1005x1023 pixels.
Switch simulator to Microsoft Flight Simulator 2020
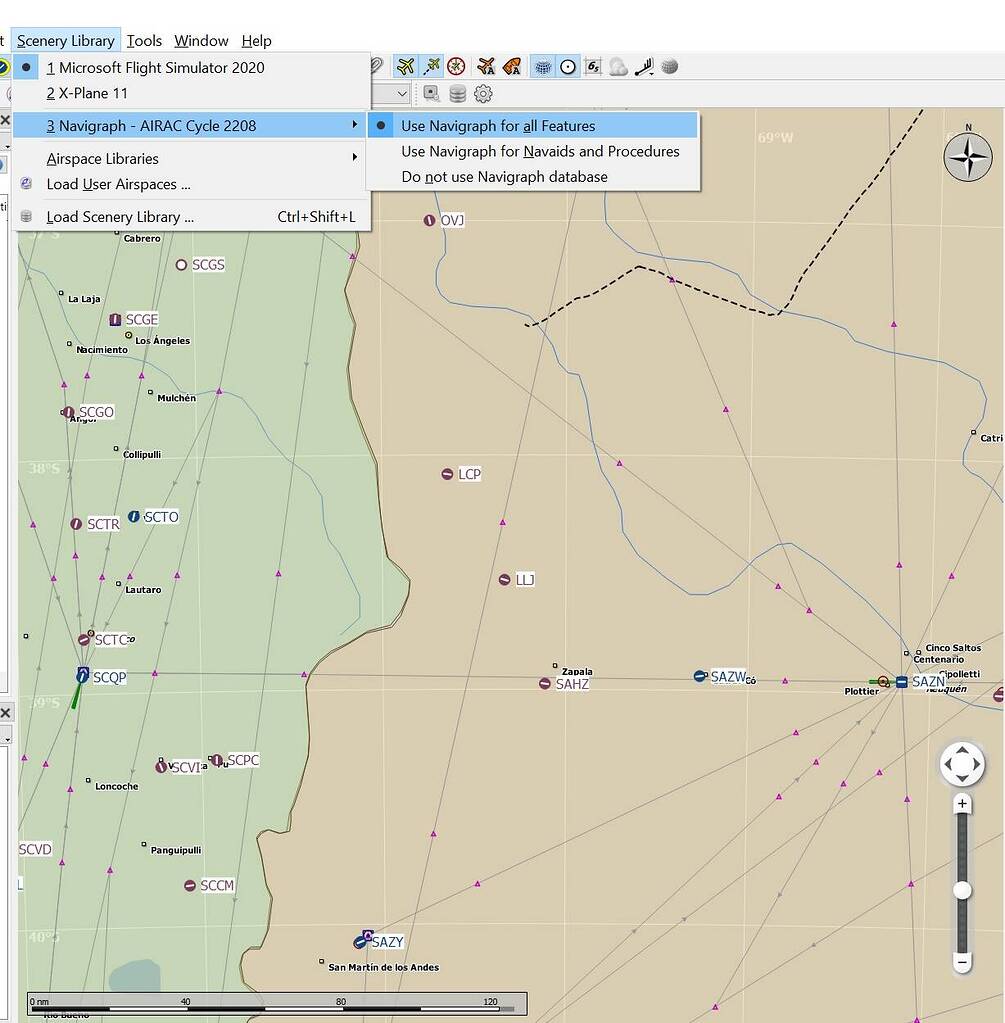pos(160,68)
